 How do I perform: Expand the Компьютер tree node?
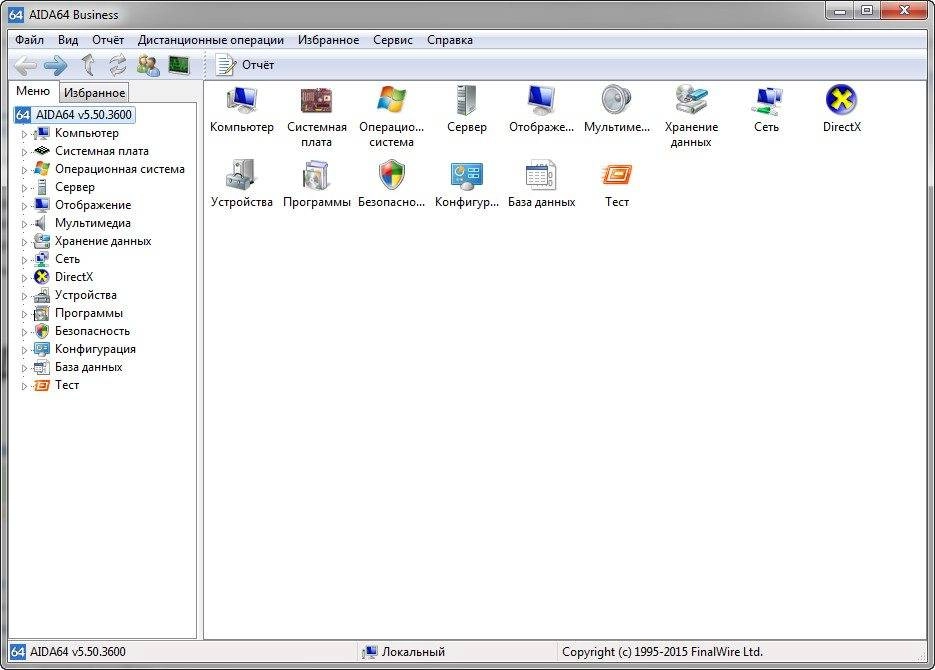pyautogui.click(x=24, y=134)
